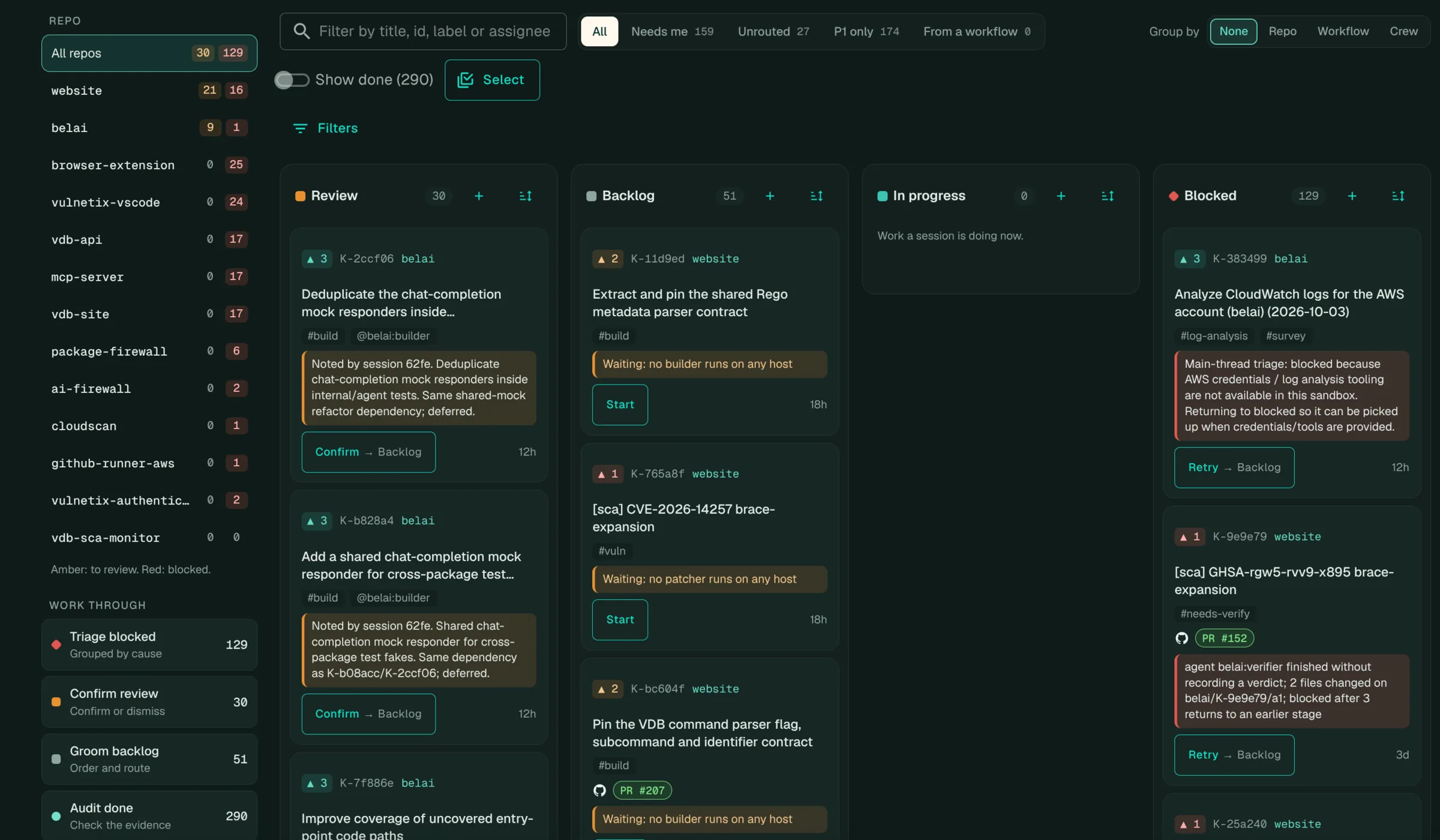This screenshot has width=1440, height=840.
Task: Click priority 3 badge on K-2ccf06
Action: (317, 259)
